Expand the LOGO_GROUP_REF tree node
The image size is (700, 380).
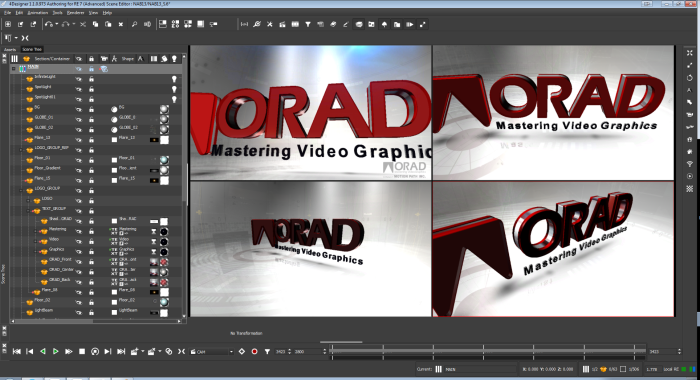tap(21, 150)
